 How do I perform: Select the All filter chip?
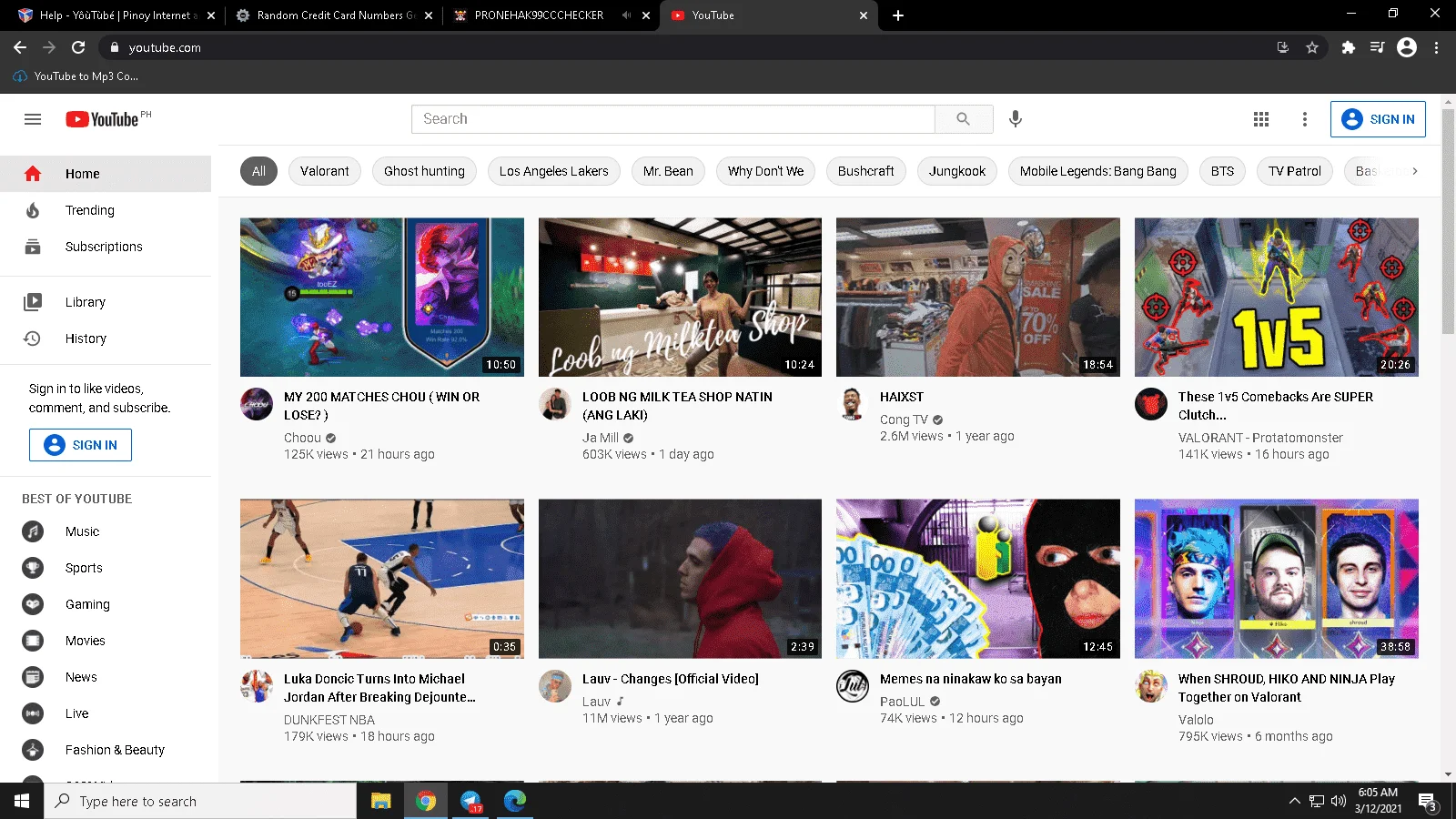pyautogui.click(x=258, y=171)
